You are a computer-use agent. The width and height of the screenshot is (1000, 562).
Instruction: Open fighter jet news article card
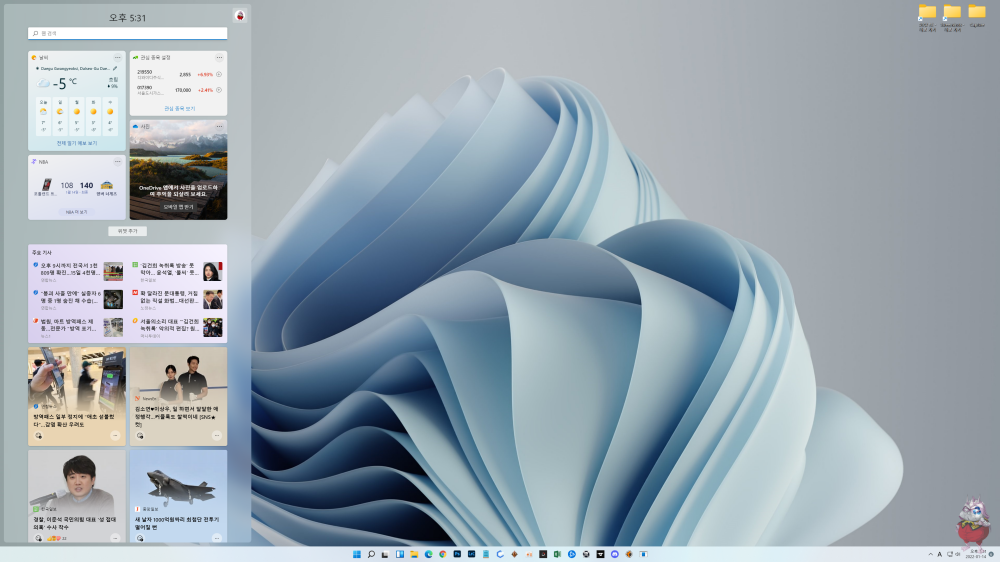[x=179, y=496]
